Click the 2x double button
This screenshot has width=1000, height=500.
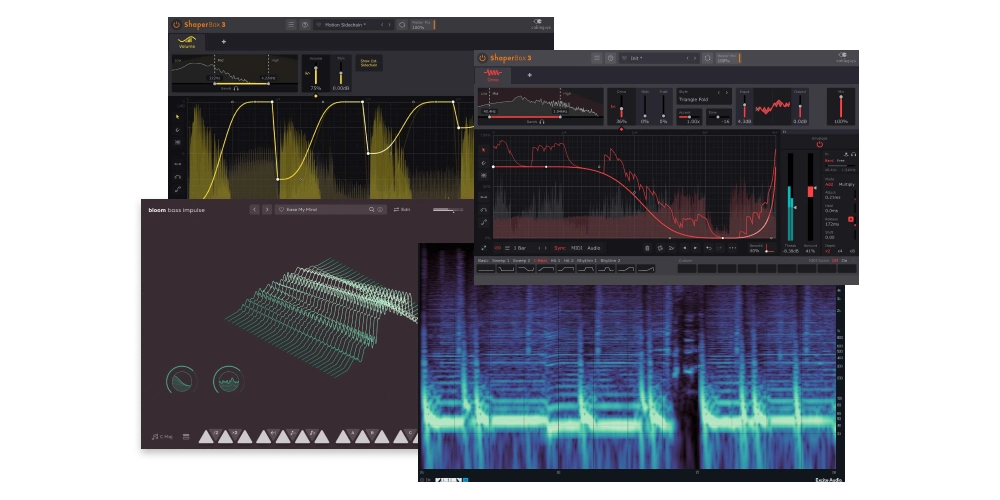click(x=672, y=248)
